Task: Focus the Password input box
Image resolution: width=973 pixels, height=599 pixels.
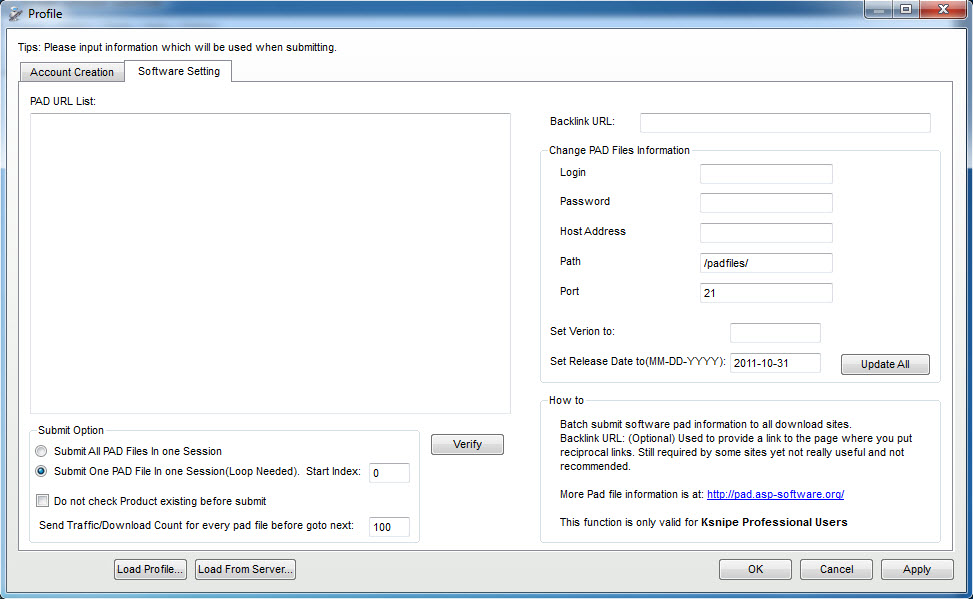Action: (x=766, y=202)
